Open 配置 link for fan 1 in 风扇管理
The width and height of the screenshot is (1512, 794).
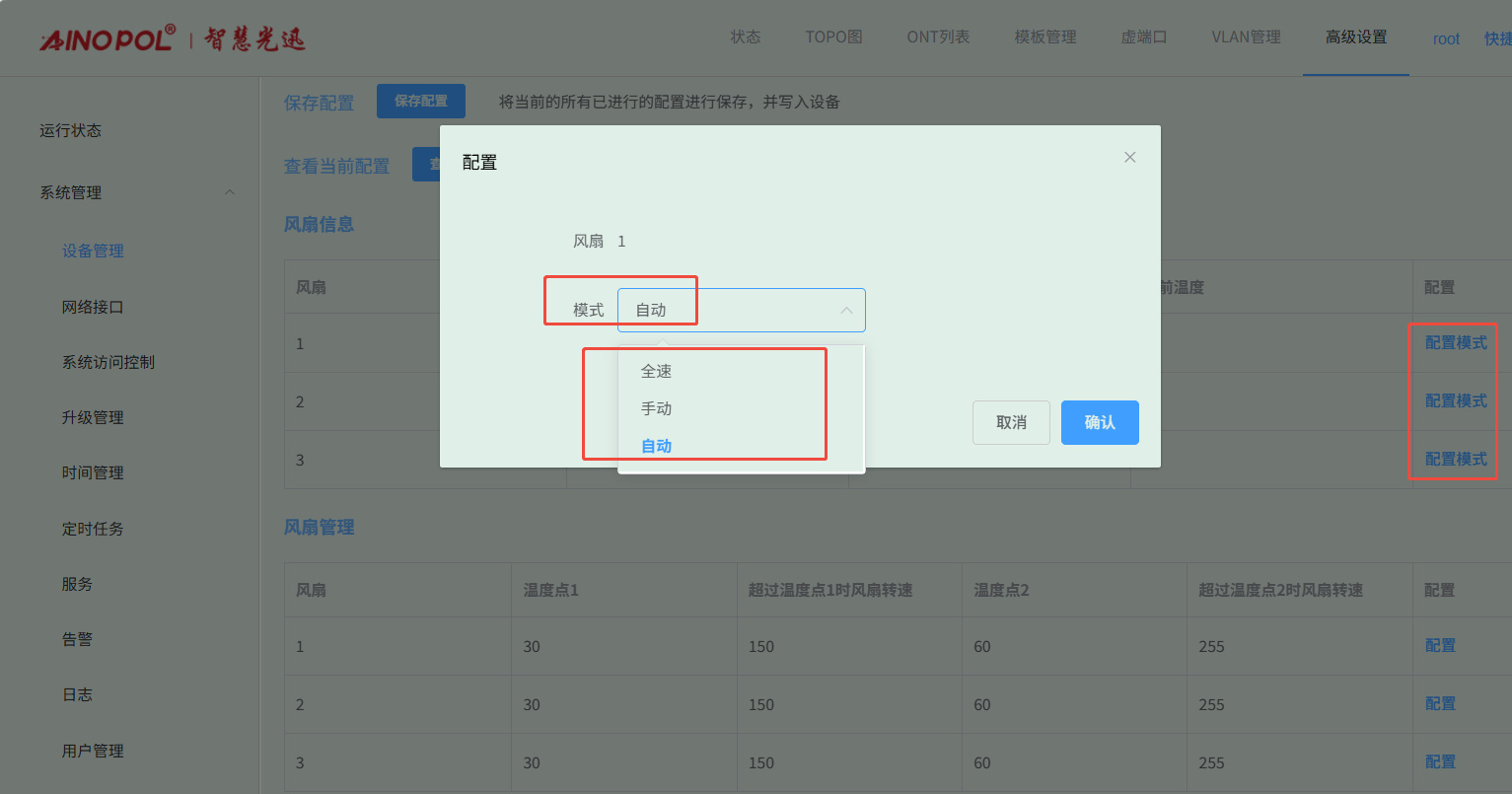point(1440,646)
